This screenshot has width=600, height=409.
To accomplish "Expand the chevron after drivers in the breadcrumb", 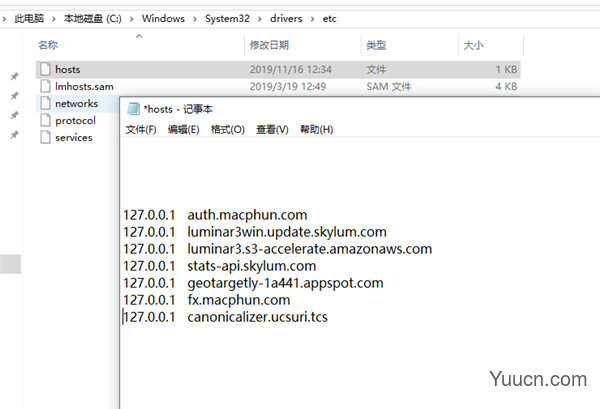I will click(312, 19).
